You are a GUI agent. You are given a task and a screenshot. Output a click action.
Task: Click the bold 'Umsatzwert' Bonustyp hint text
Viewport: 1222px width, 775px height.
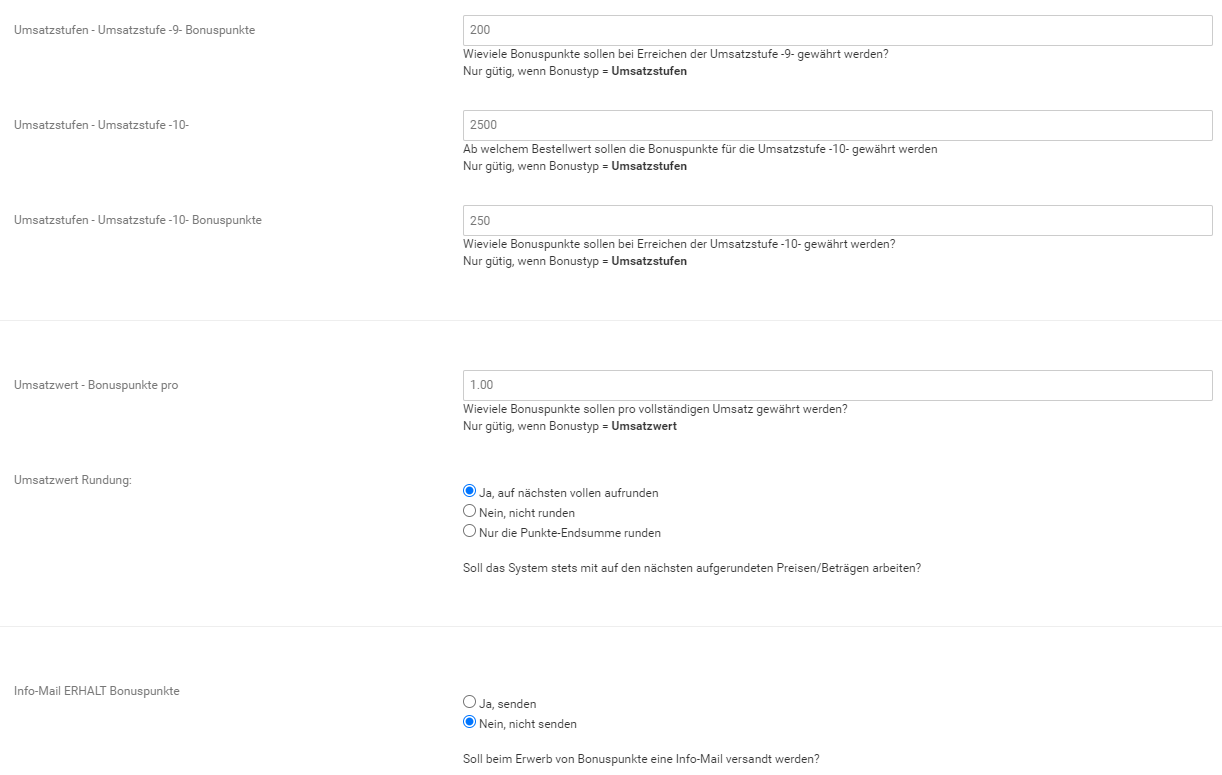click(644, 426)
